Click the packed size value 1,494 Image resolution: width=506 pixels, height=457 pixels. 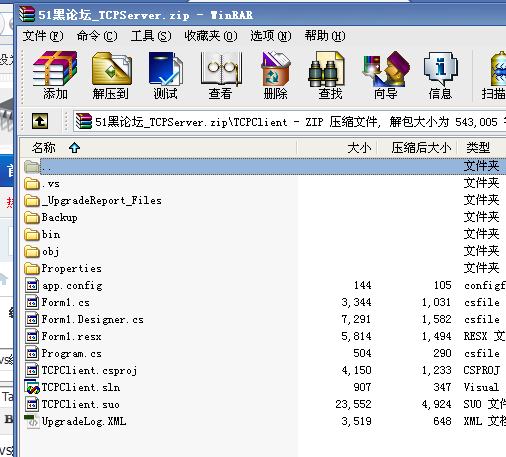[436, 336]
